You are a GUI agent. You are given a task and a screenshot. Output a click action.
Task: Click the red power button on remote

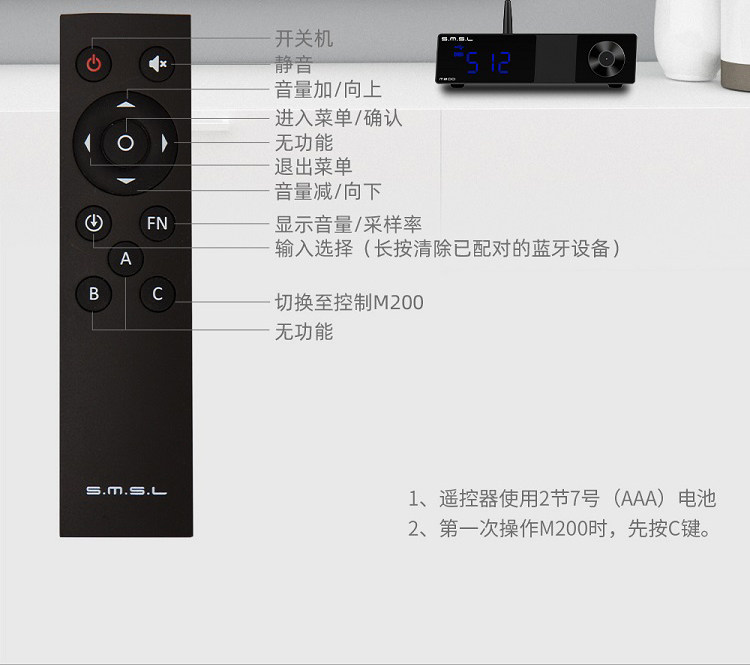tap(94, 64)
